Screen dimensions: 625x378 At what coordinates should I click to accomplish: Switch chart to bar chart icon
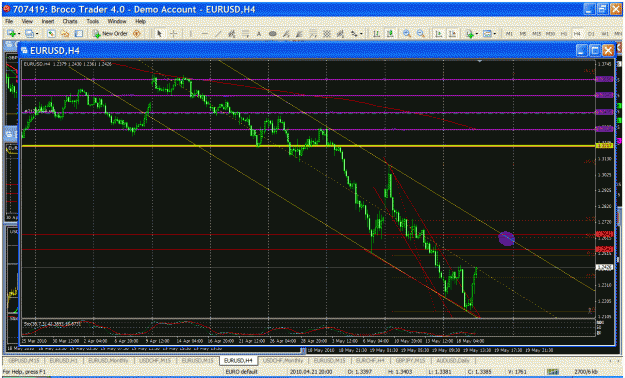(376, 34)
